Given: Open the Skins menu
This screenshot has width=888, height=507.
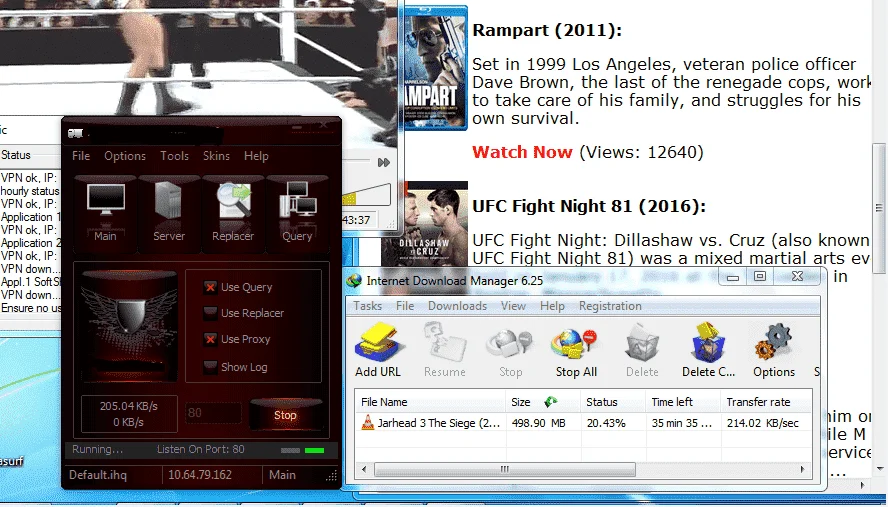Looking at the screenshot, I should (216, 156).
